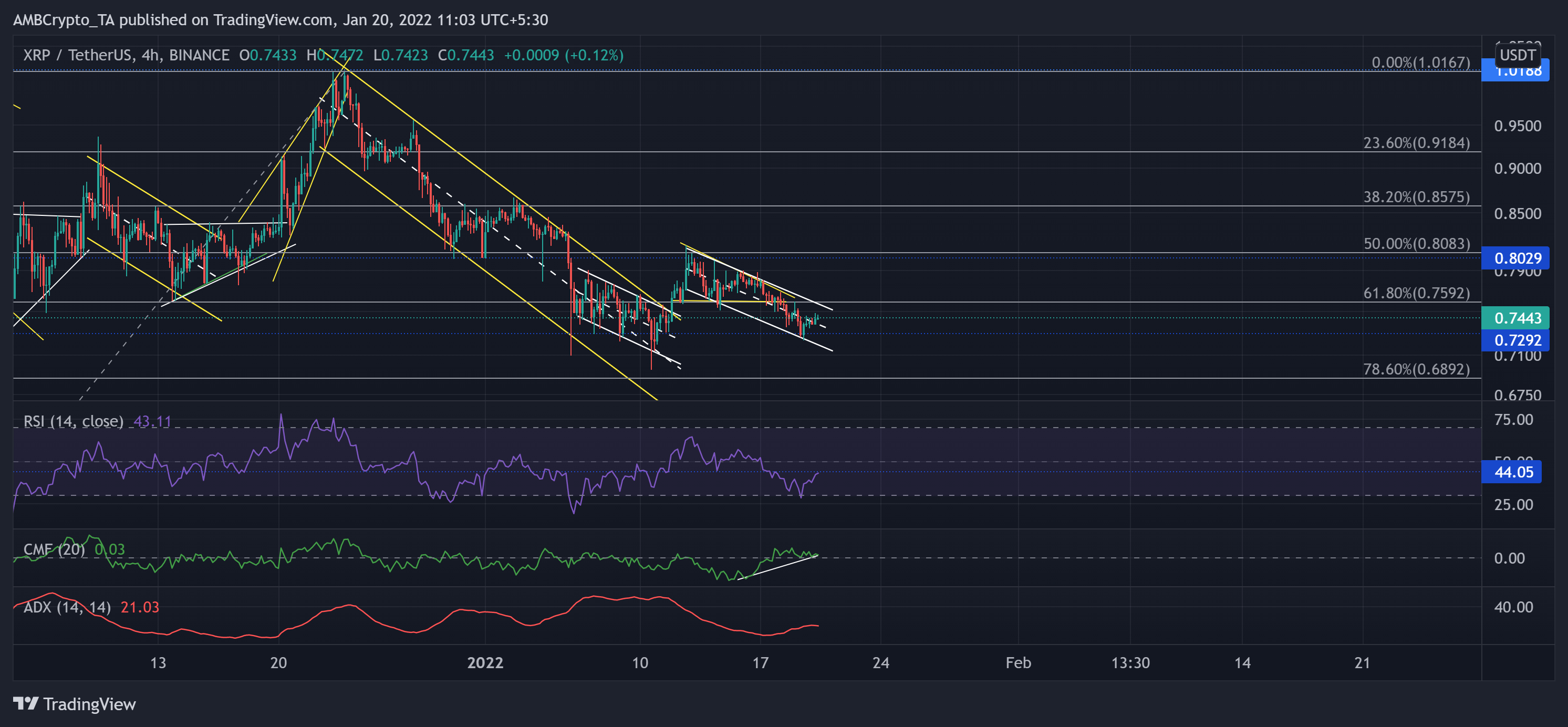The height and width of the screenshot is (727, 1568).
Task: Click the +0.0009 (+0.12%) change value
Action: tap(564, 55)
